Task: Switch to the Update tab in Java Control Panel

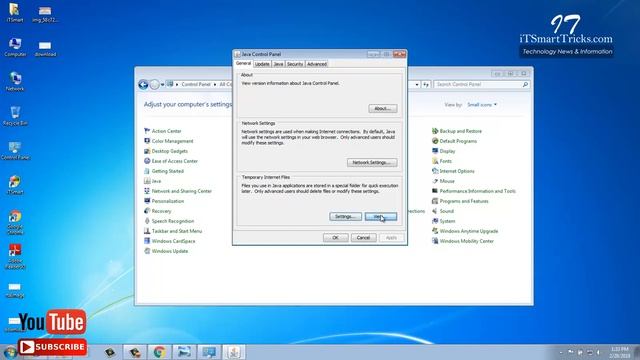Action: (x=262, y=64)
